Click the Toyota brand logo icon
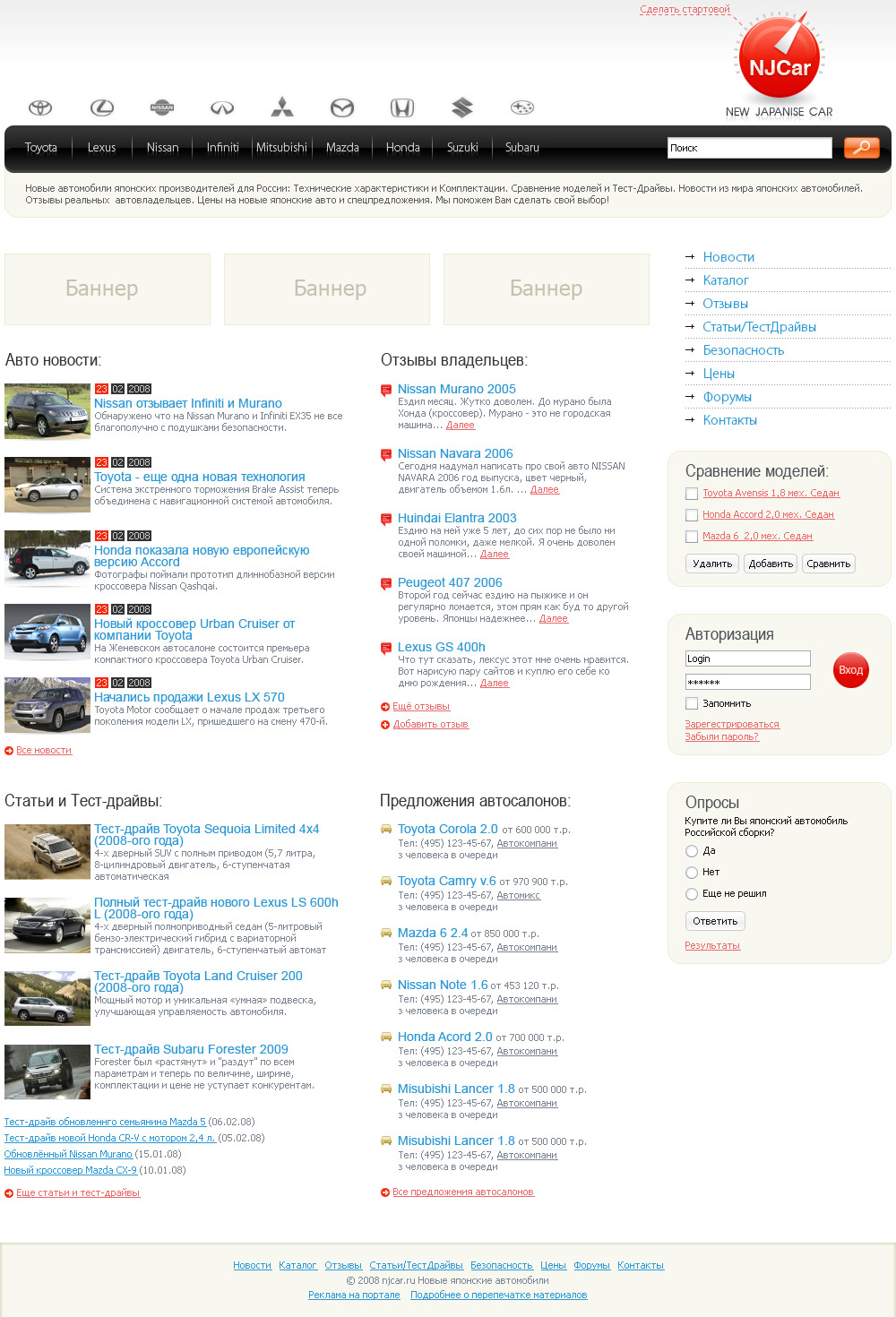 point(40,106)
